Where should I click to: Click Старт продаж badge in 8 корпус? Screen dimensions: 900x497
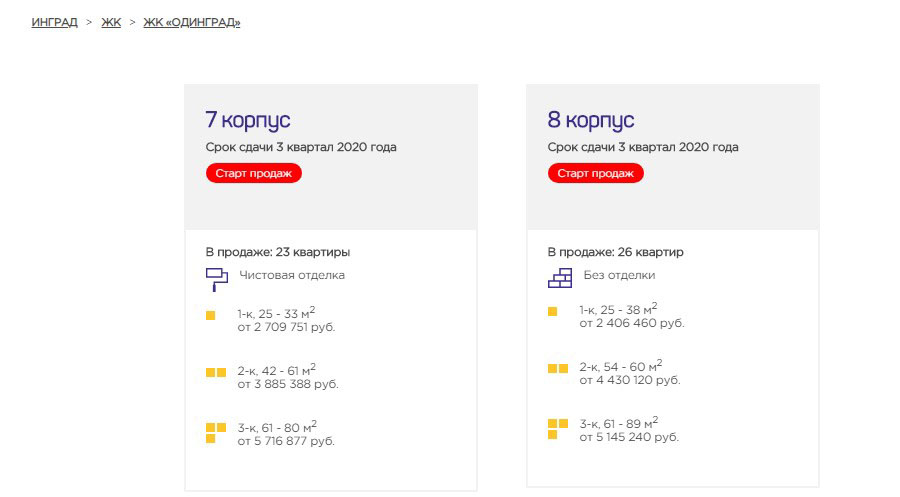coord(596,173)
